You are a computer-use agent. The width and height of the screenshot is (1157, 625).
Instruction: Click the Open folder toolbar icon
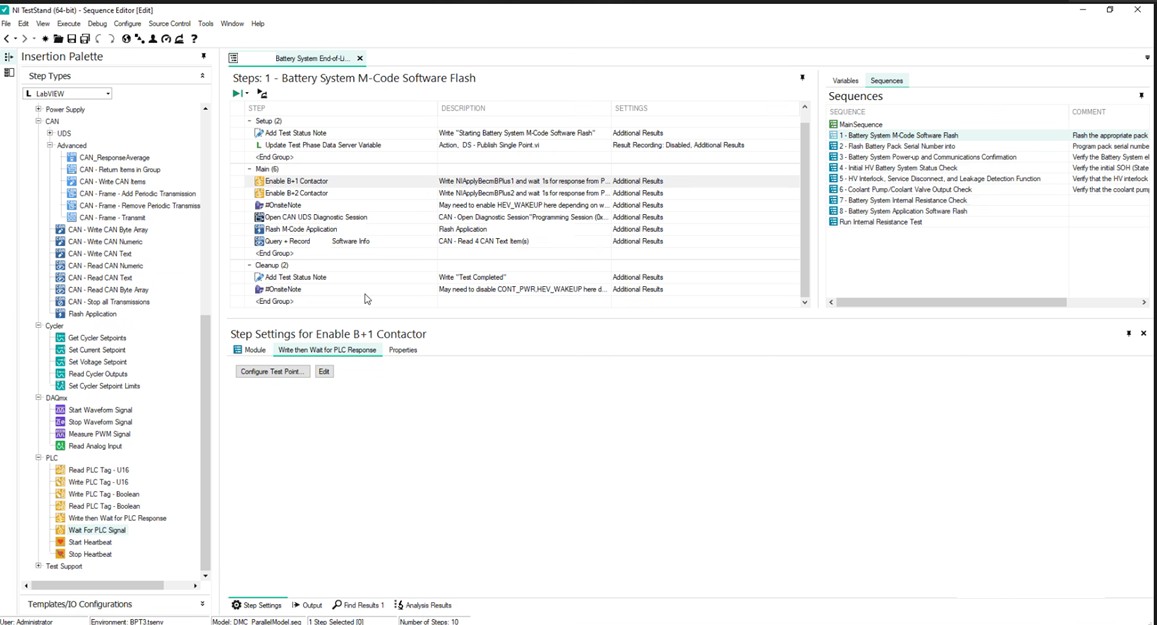pos(58,38)
